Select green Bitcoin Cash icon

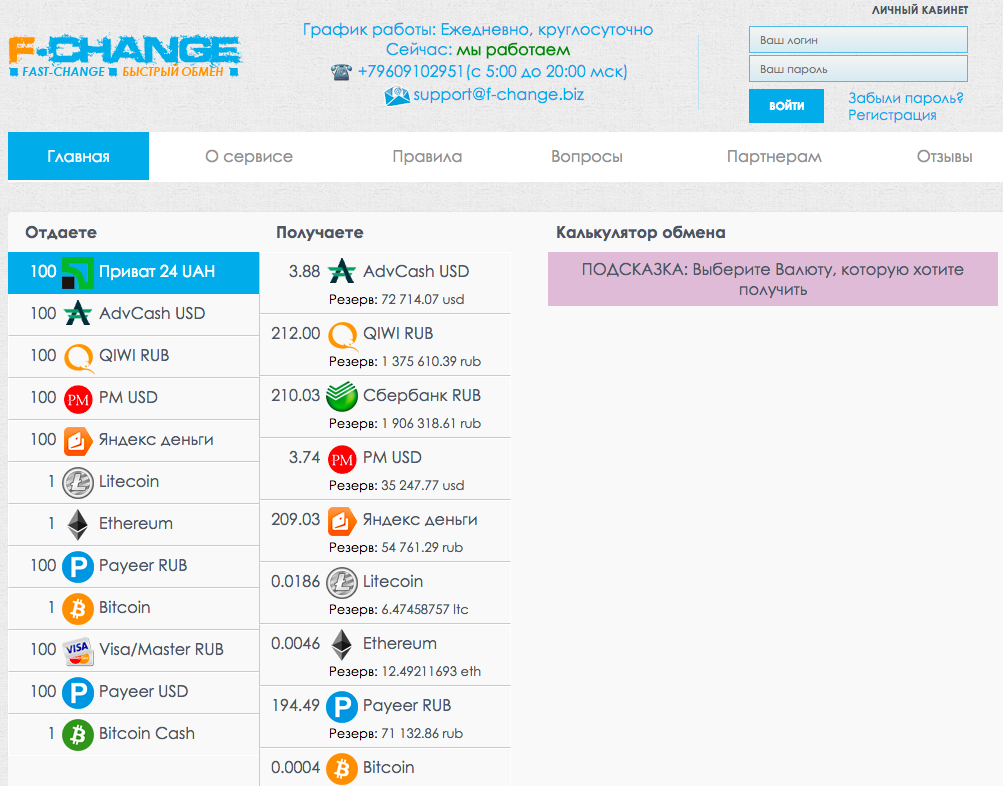[x=78, y=734]
